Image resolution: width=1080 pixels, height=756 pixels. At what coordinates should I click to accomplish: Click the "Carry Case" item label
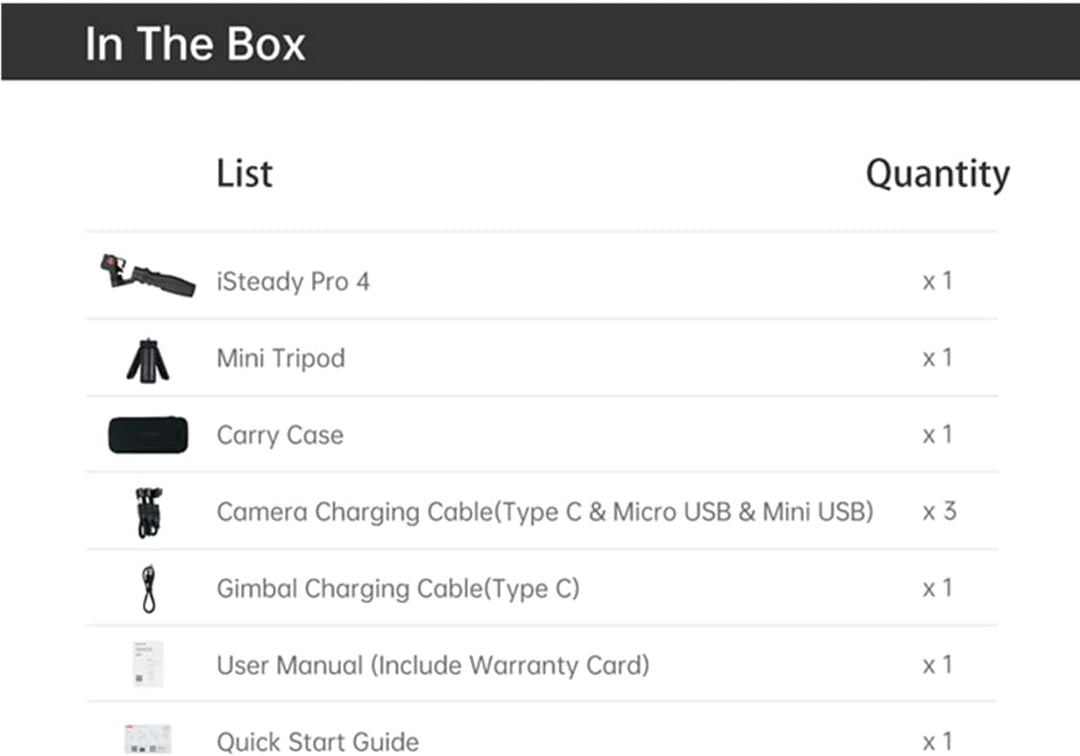(280, 435)
